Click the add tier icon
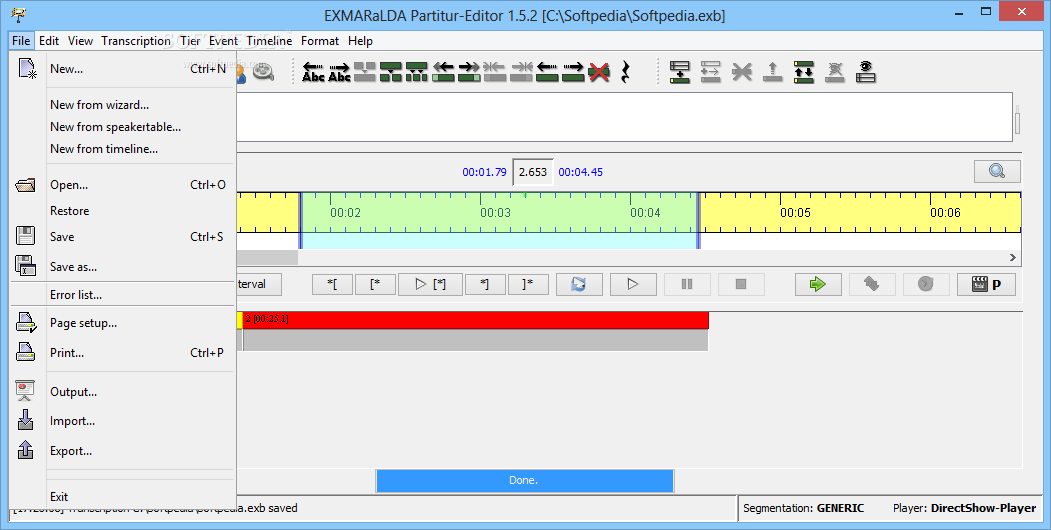Image resolution: width=1051 pixels, height=530 pixels. tap(680, 72)
